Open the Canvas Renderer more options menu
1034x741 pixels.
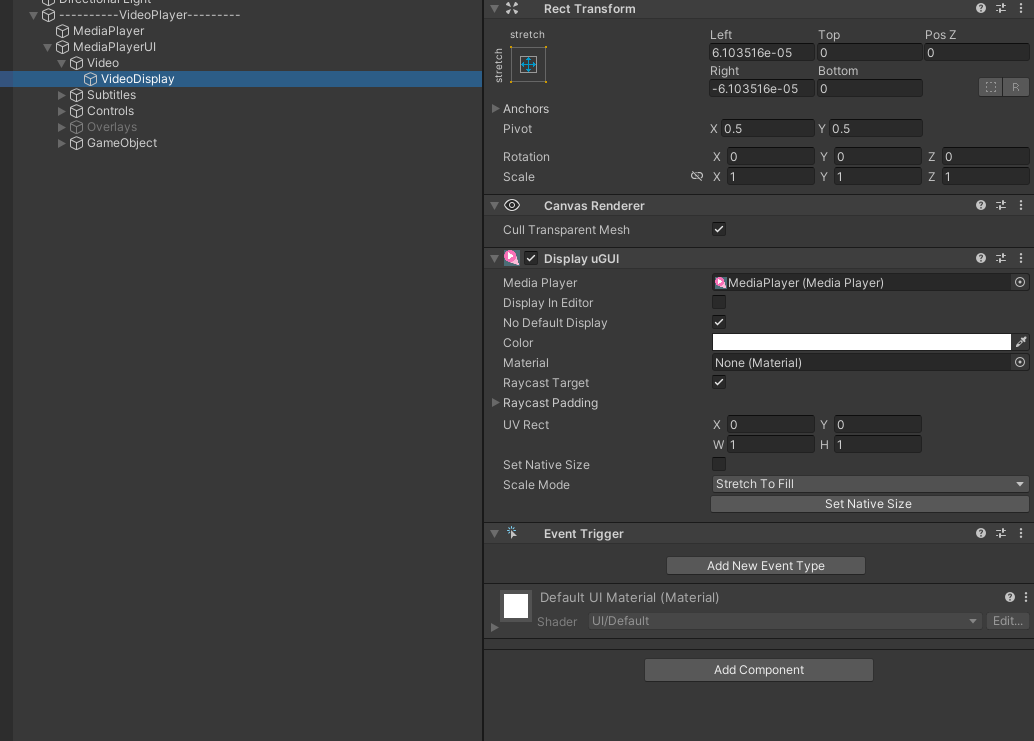click(1020, 204)
